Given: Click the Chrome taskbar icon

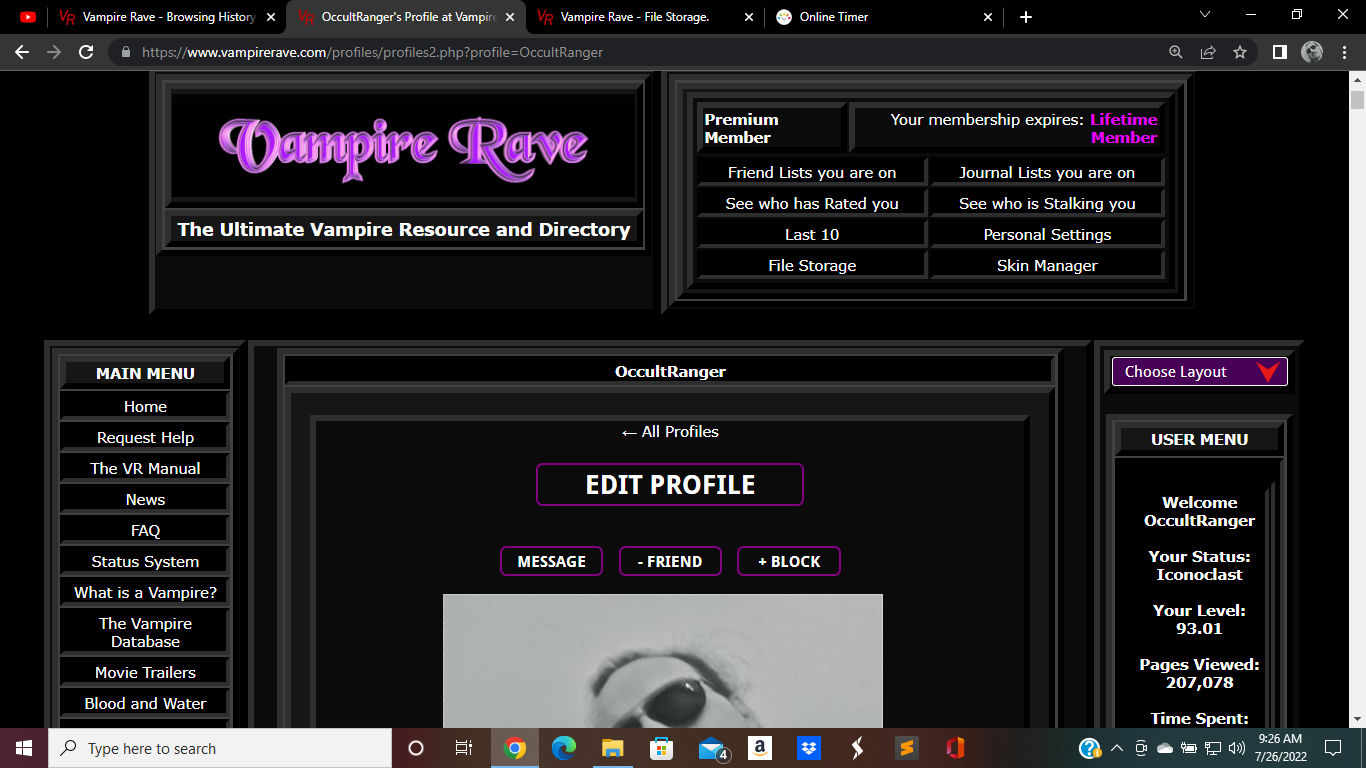Looking at the screenshot, I should click(515, 748).
